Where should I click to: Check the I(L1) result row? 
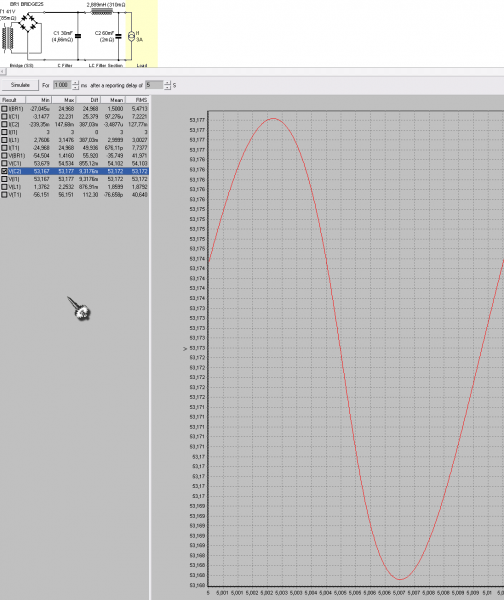[x=4, y=140]
